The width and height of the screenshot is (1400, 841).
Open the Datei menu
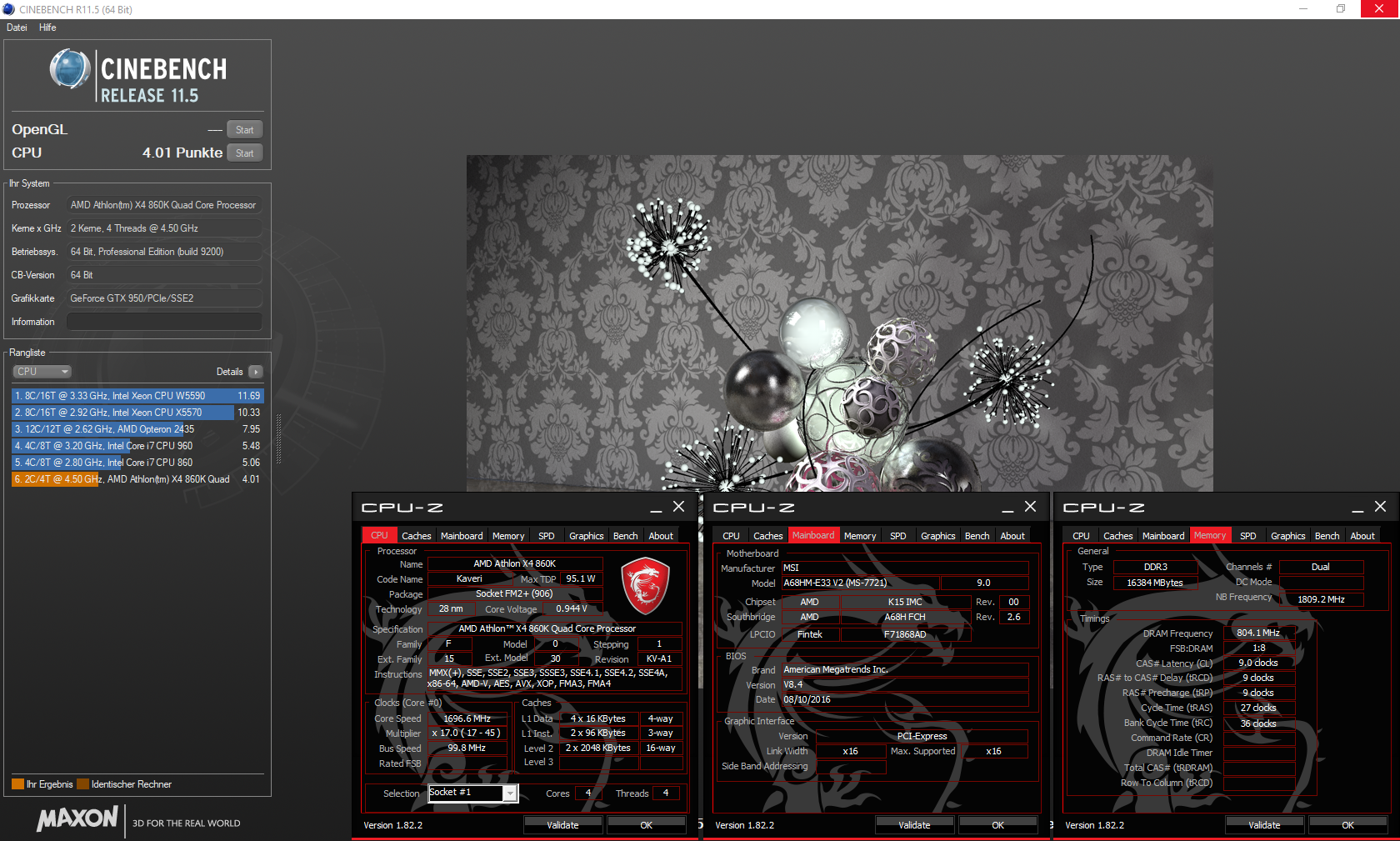(x=17, y=28)
